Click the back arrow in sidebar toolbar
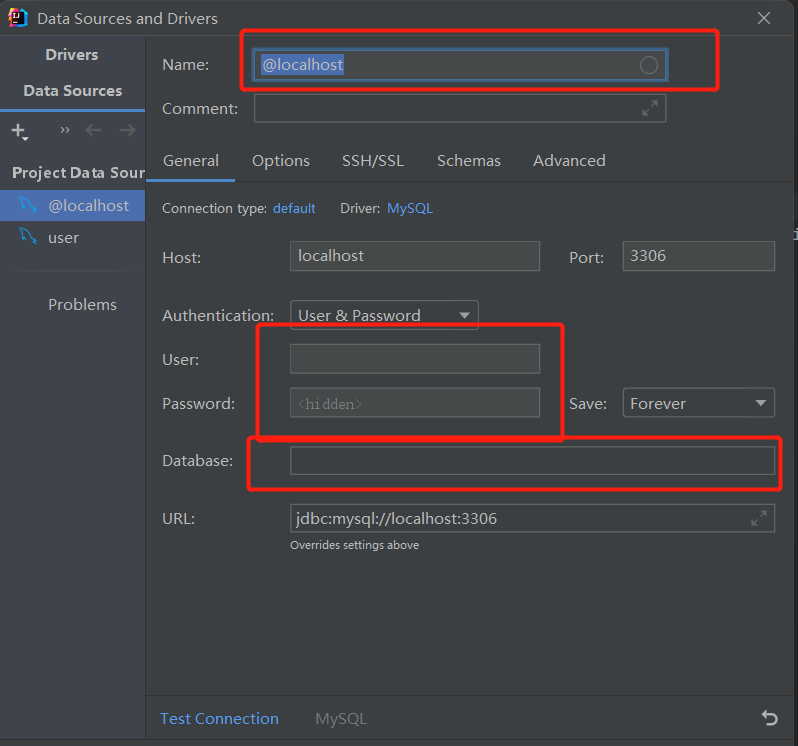The image size is (798, 746). pos(94,130)
